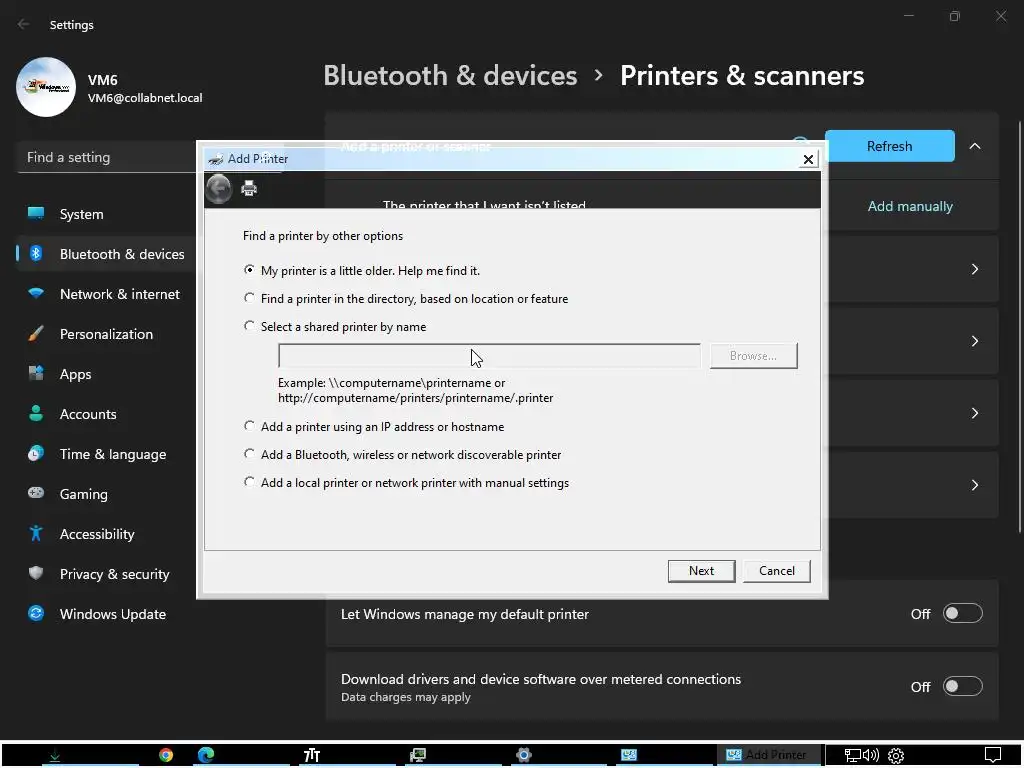Click the printer icon in Add Printer header
This screenshot has height=768, width=1024.
[249, 188]
